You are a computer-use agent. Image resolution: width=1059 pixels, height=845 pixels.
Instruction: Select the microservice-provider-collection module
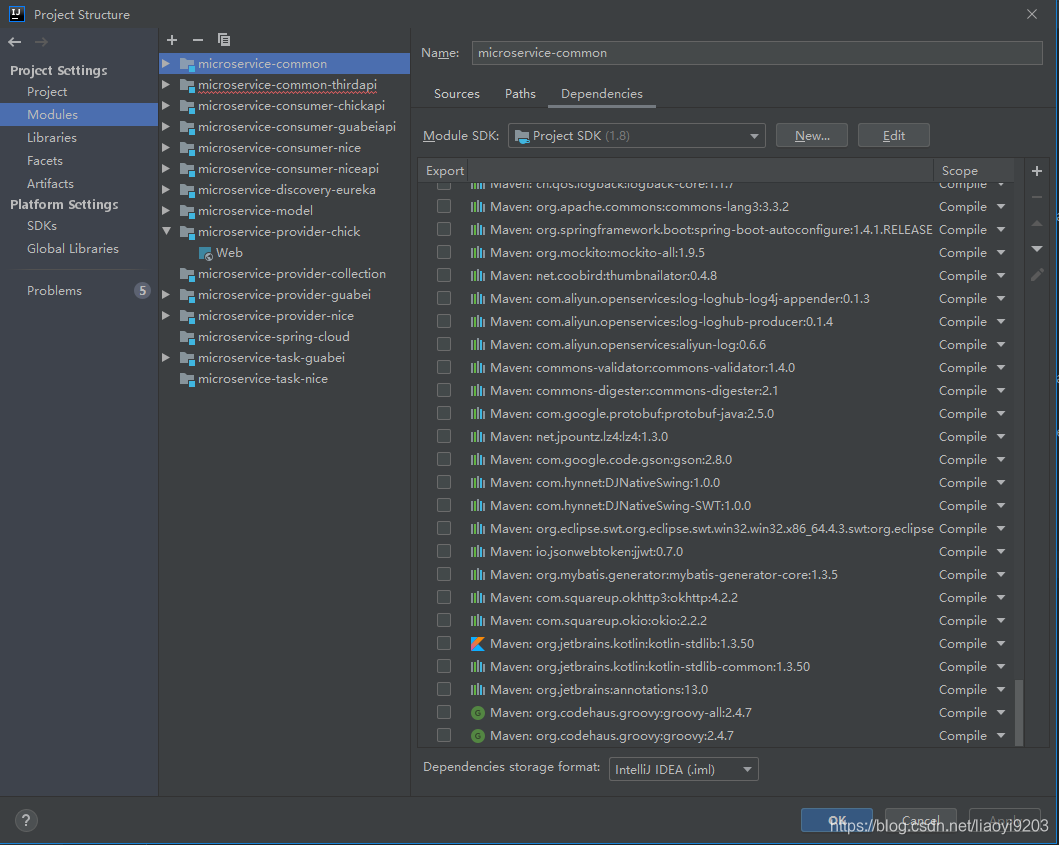pyautogui.click(x=292, y=274)
